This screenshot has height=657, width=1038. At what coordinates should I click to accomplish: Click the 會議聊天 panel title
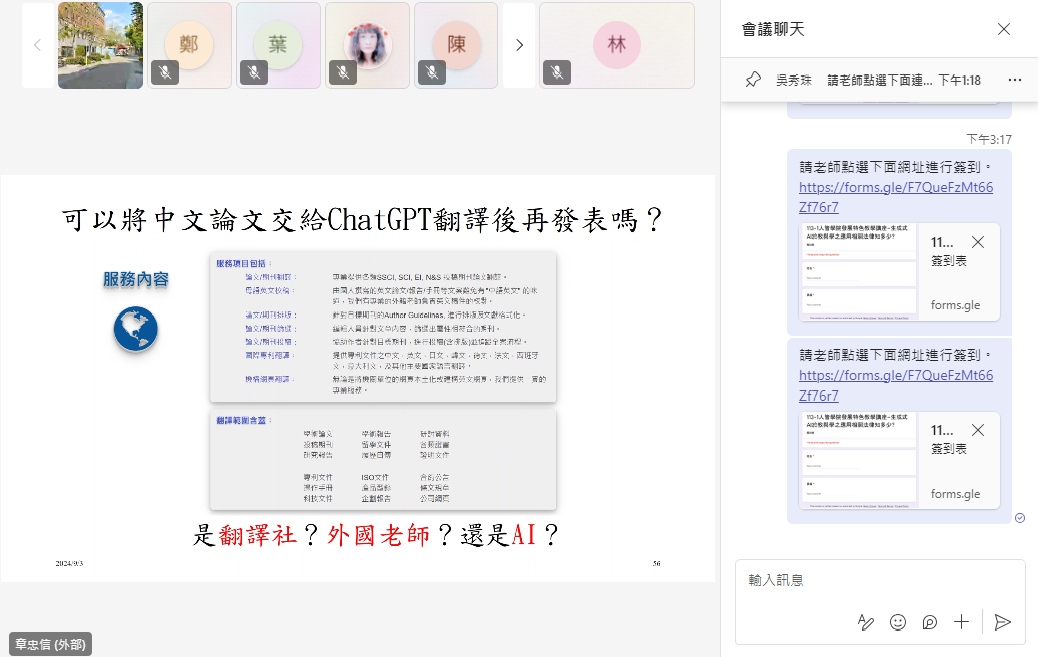click(773, 29)
